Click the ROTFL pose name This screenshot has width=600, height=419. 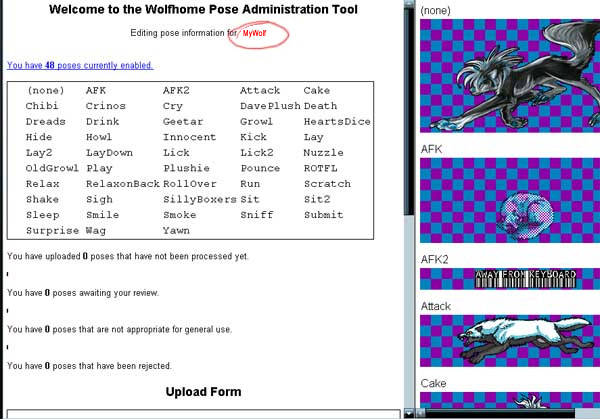click(322, 169)
